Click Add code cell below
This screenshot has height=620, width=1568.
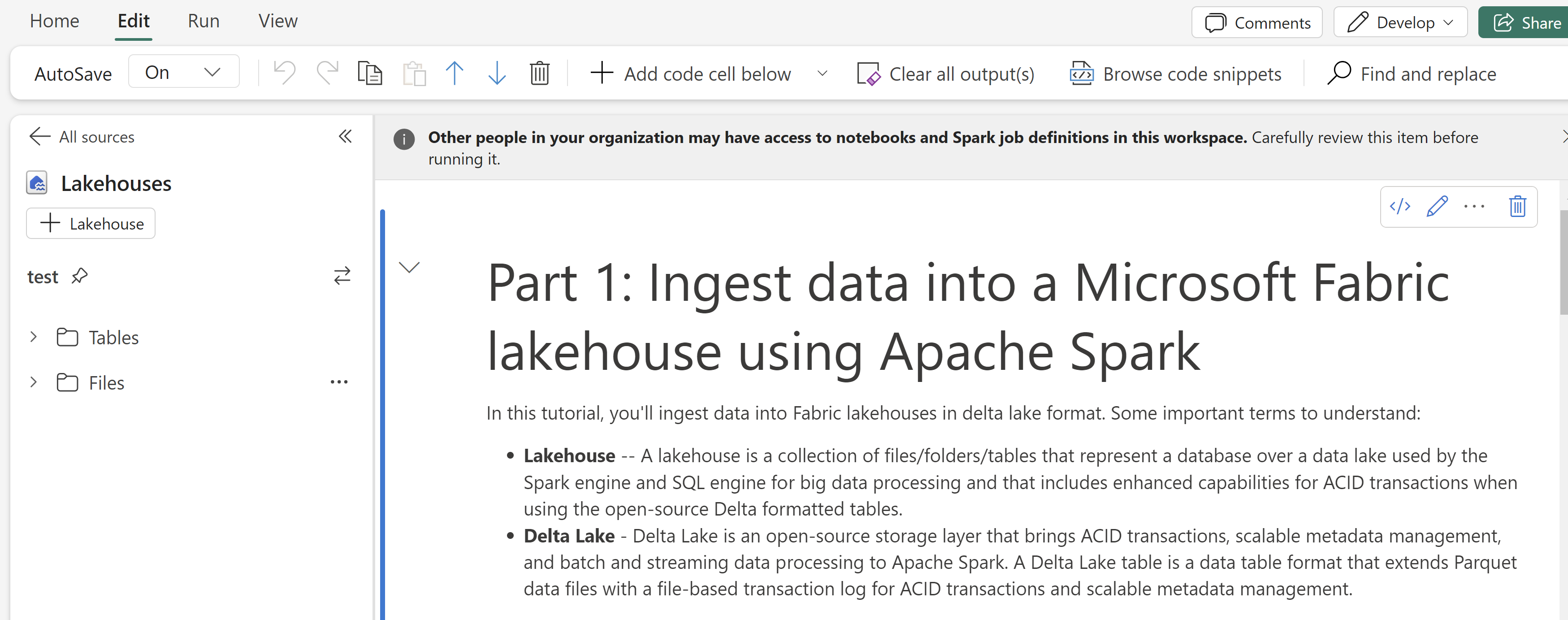tap(691, 74)
